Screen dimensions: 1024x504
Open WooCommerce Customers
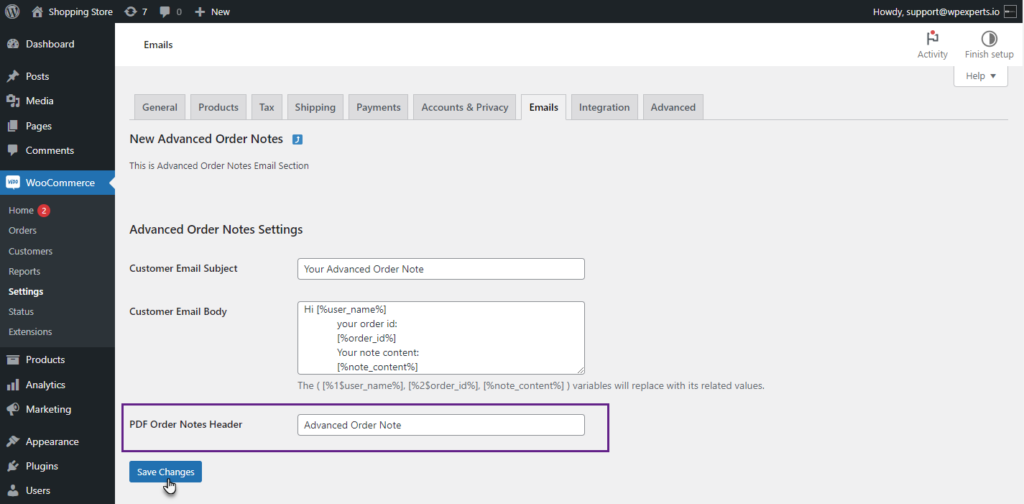click(x=31, y=251)
